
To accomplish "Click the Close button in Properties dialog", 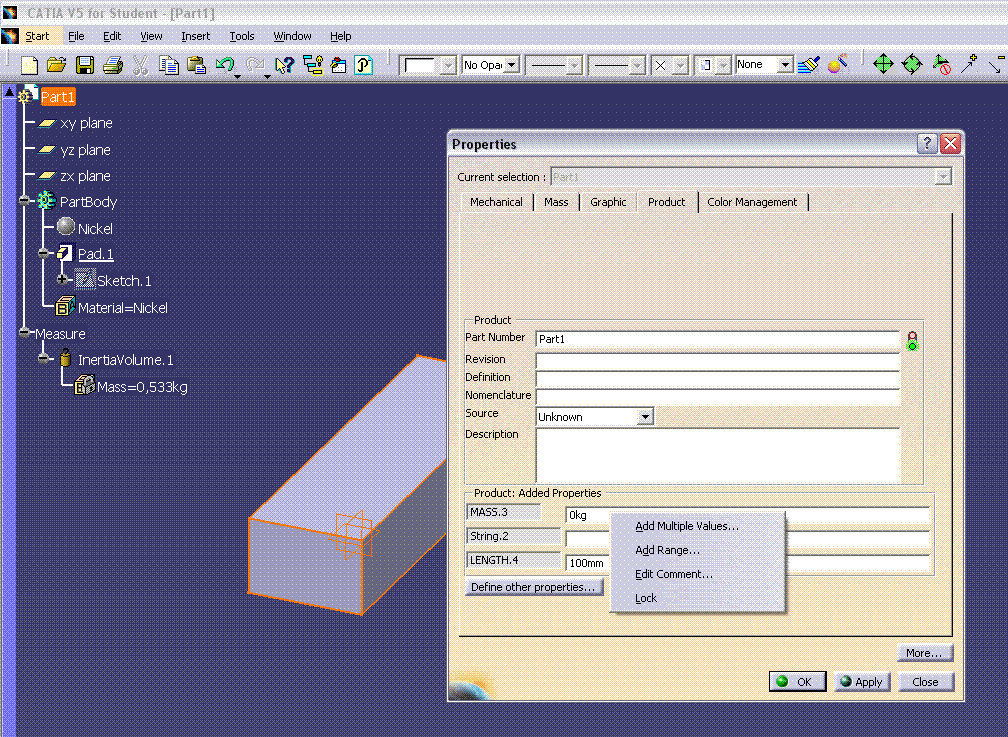I will pyautogui.click(x=925, y=682).
